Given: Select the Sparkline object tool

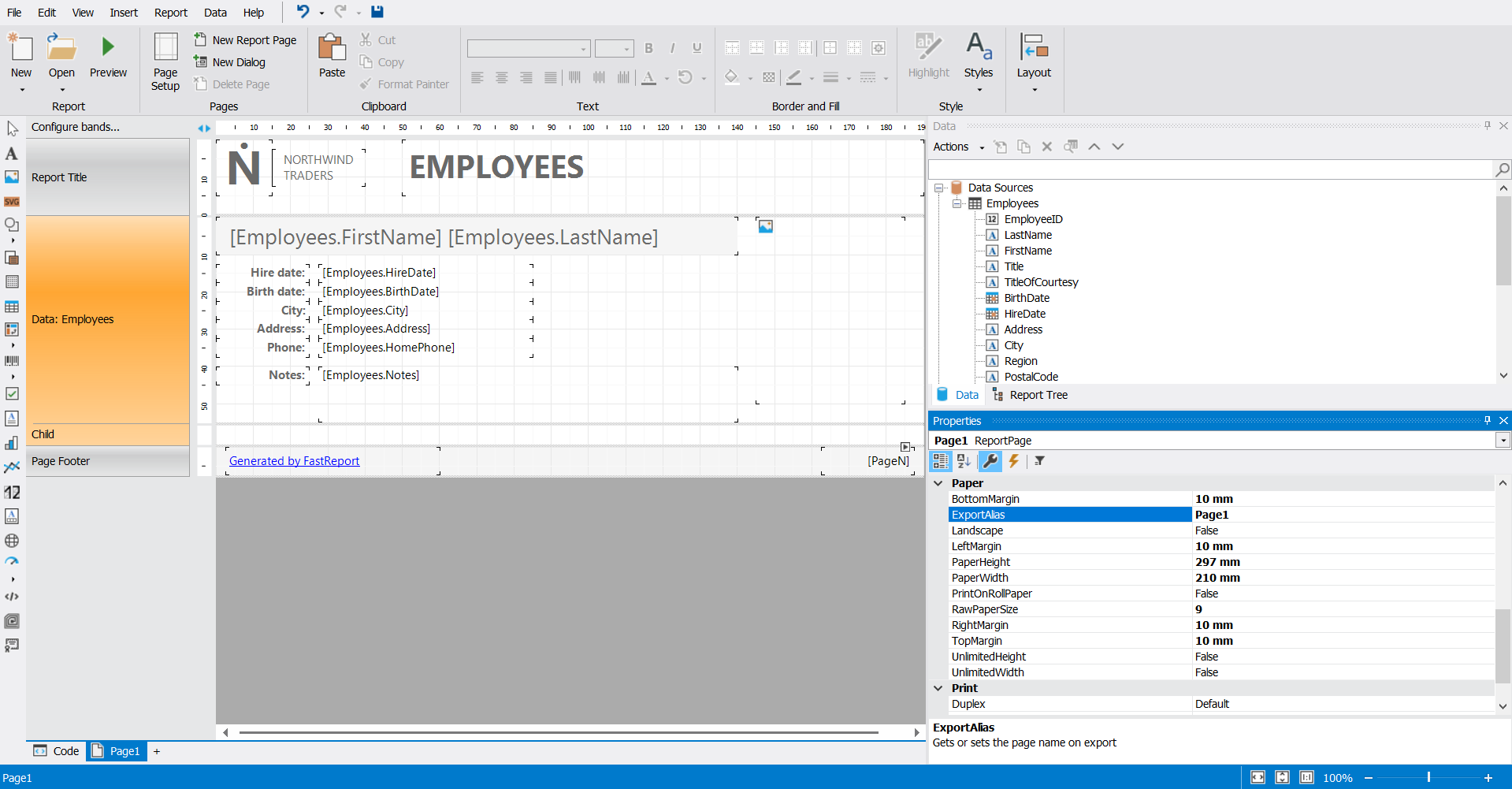Looking at the screenshot, I should 12,467.
